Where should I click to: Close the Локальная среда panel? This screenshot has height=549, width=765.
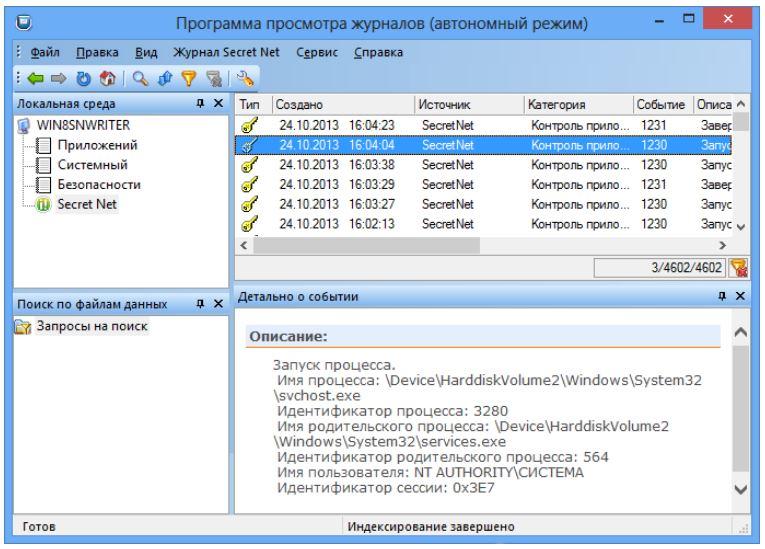click(219, 103)
